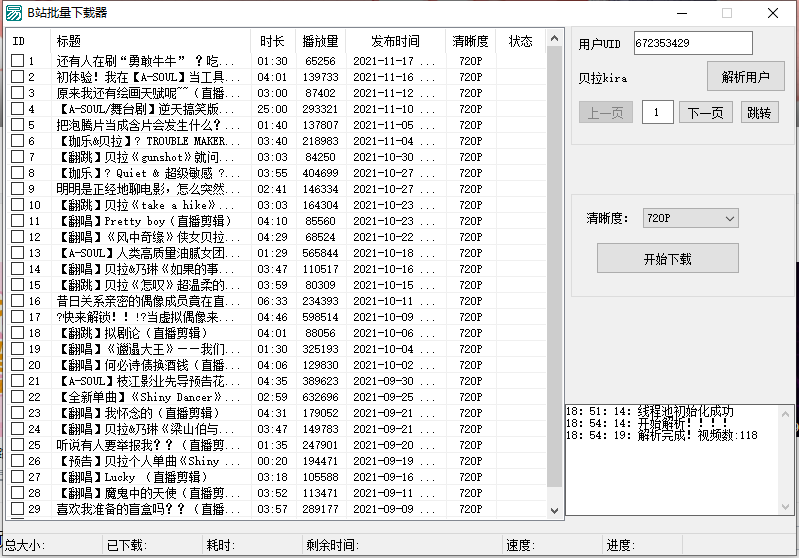
Task: Click the row titled Pretty boy（直播剪辑）
Action: point(150,221)
